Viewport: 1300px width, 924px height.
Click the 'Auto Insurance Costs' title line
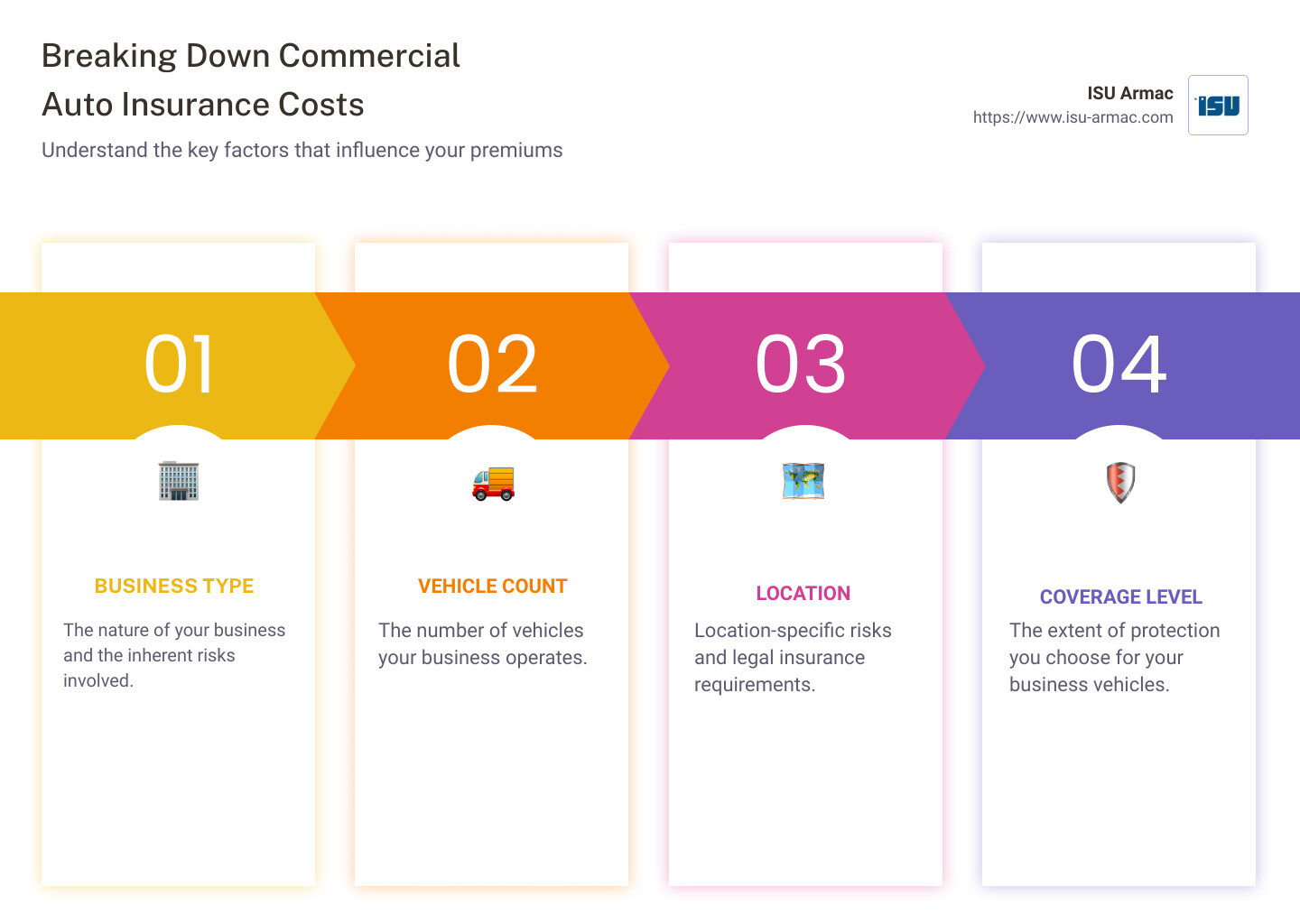pos(203,105)
